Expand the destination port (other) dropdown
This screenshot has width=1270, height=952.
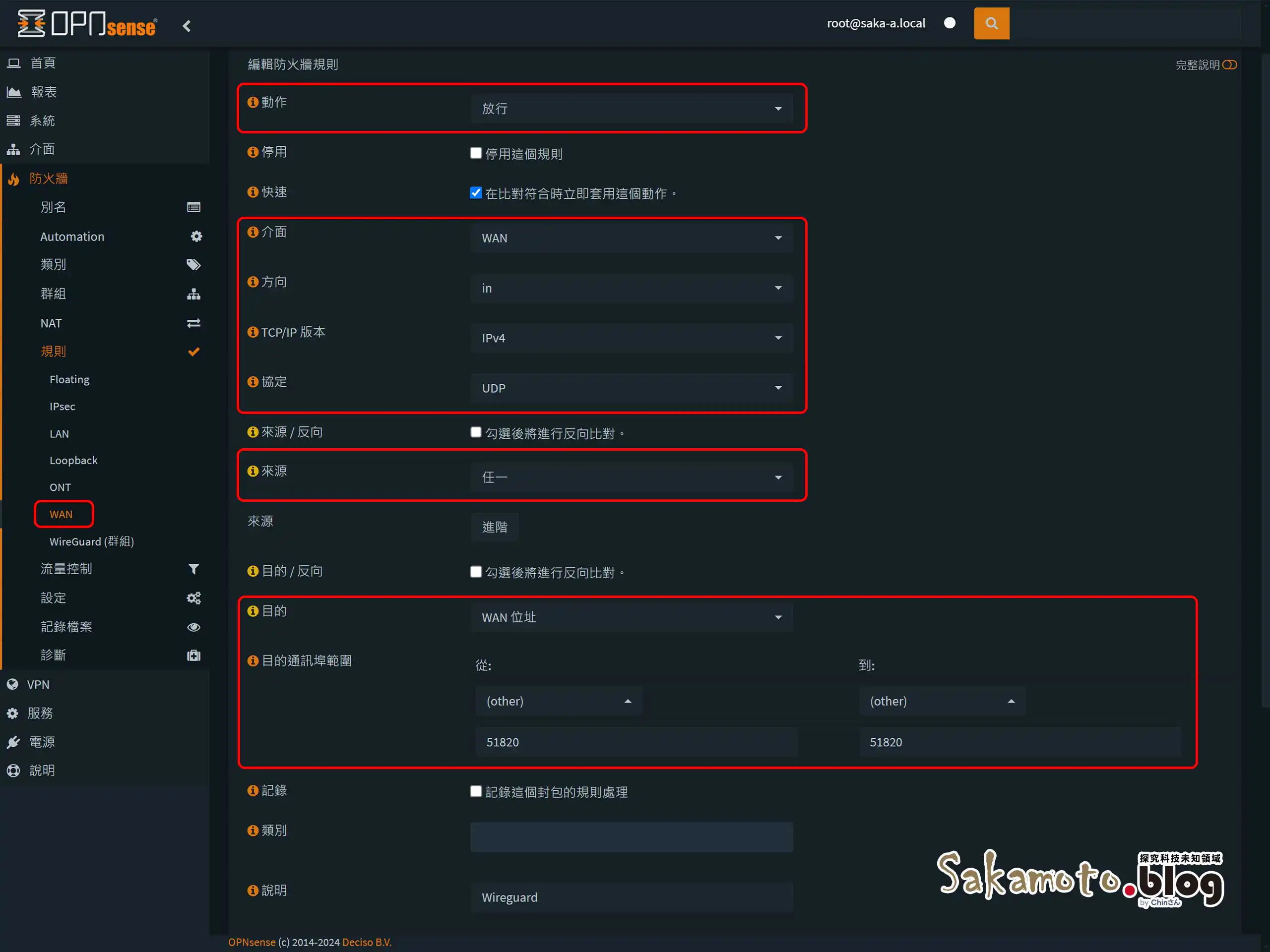(x=558, y=701)
